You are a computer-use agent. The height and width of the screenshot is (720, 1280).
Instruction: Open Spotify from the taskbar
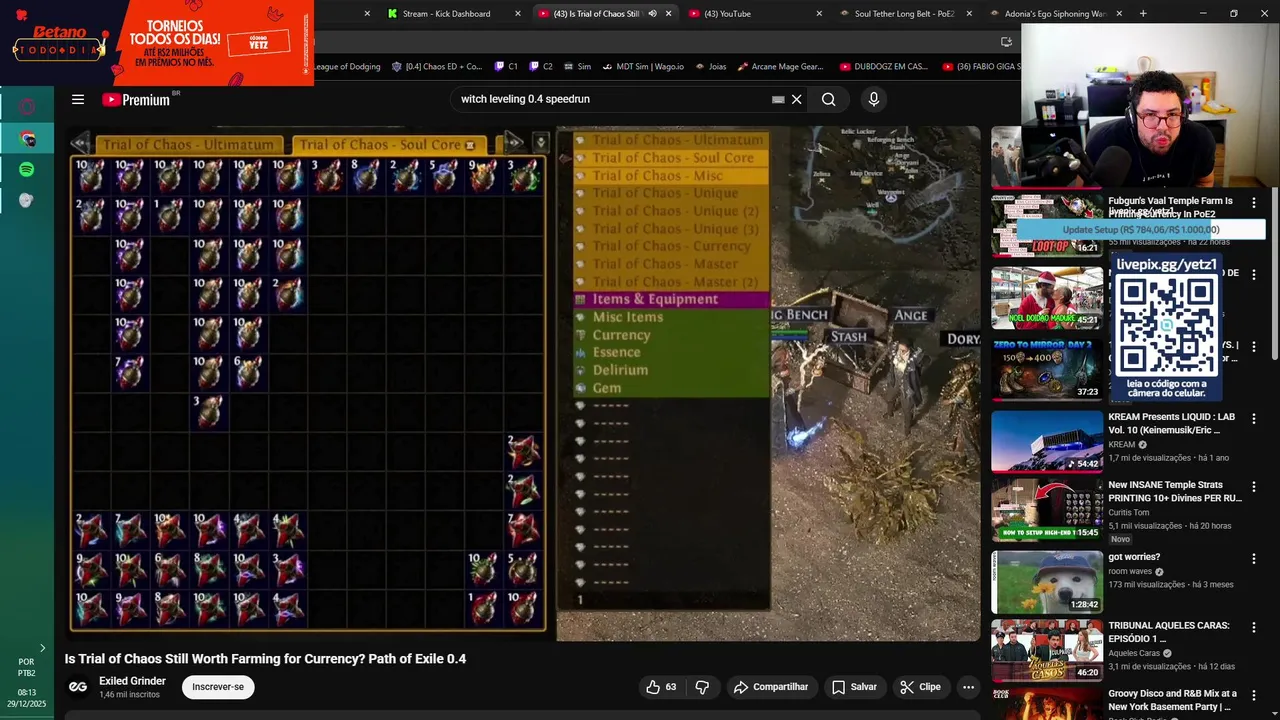pos(27,169)
